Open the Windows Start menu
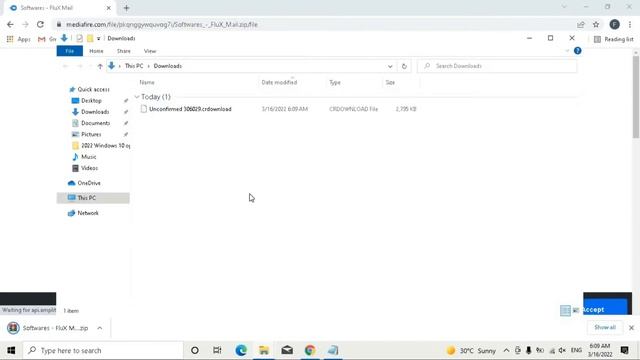Viewport: 640px width, 360px height. 11,350
